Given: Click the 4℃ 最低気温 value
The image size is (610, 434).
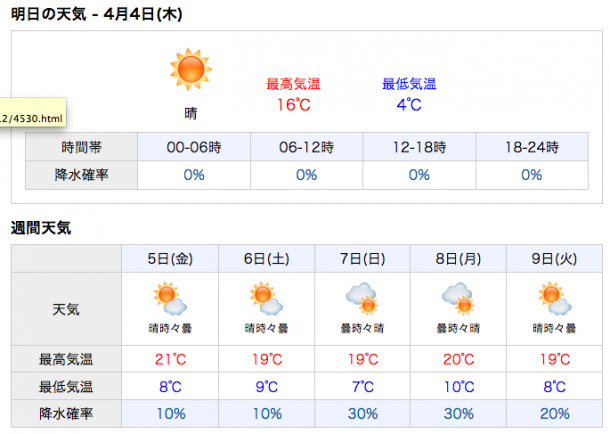Looking at the screenshot, I should 409,105.
